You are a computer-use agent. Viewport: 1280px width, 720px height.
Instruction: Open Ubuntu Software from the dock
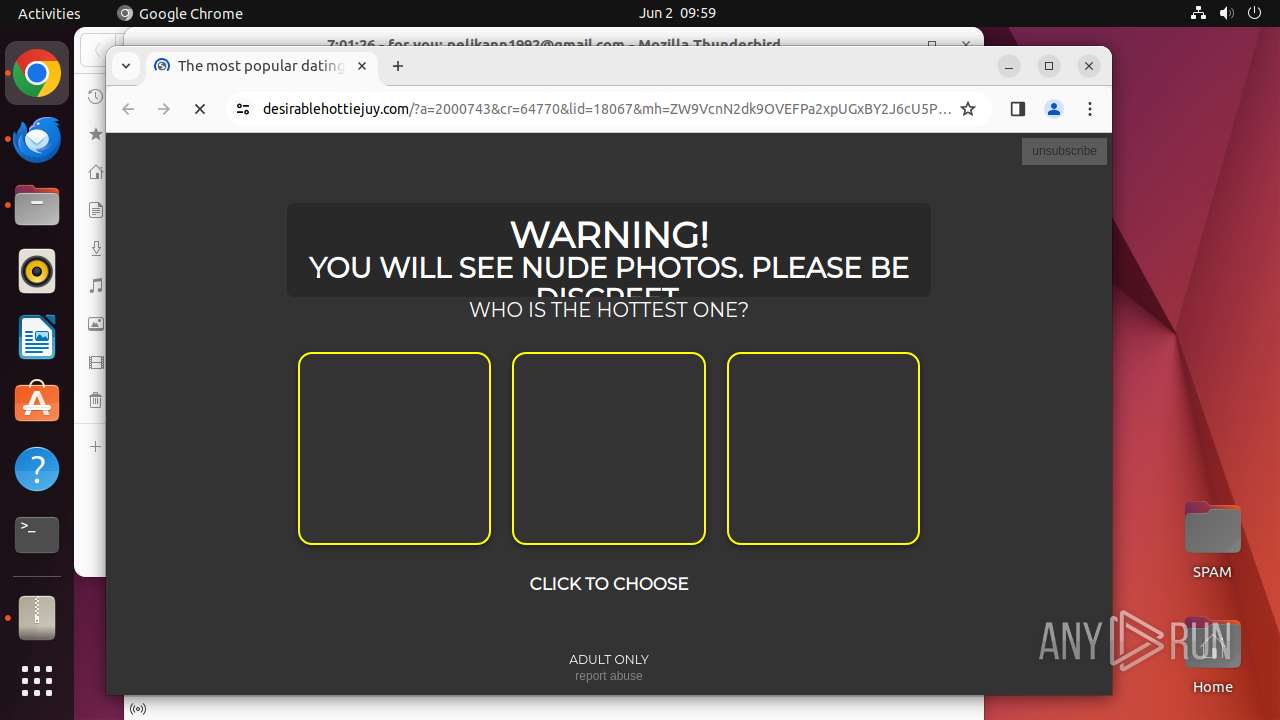click(x=37, y=403)
